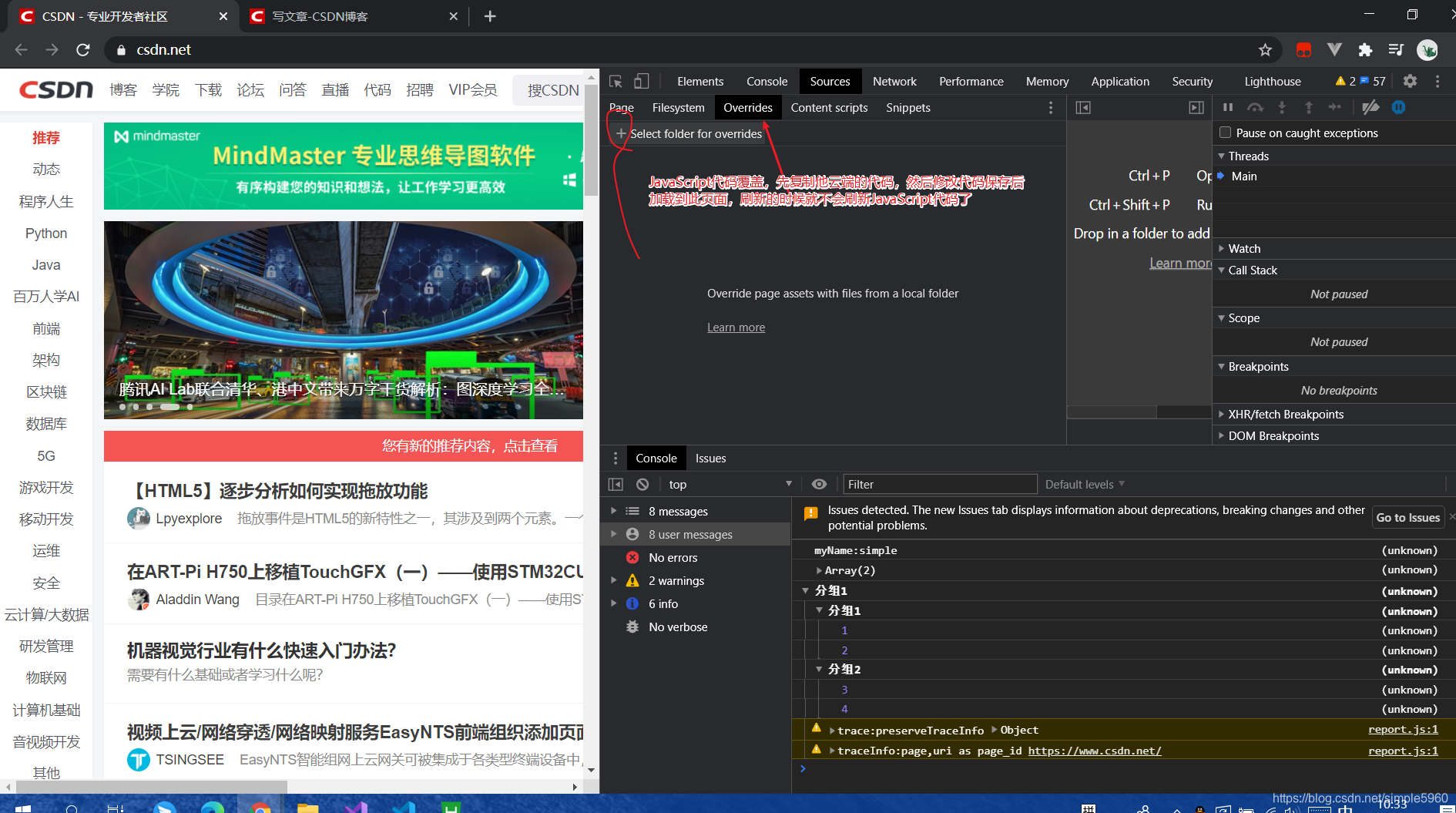Click the Step debugger icon
The height and width of the screenshot is (813, 1456).
point(1334,107)
